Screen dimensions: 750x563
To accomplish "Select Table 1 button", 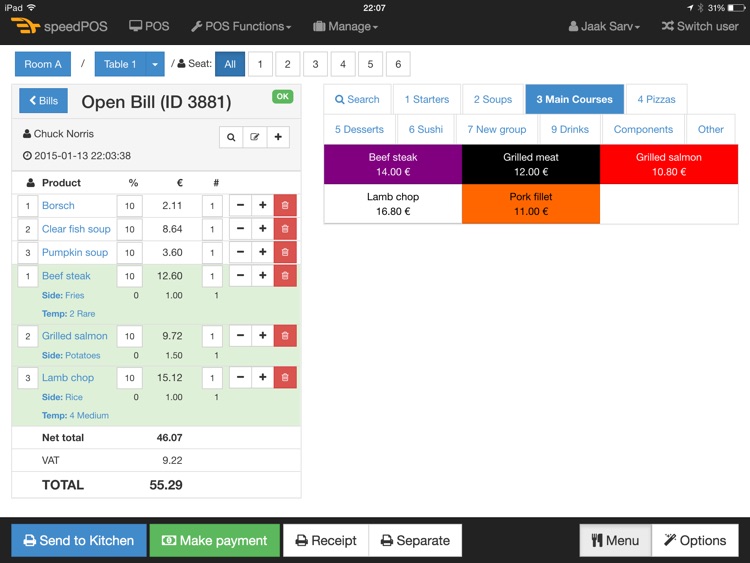I will coord(120,64).
